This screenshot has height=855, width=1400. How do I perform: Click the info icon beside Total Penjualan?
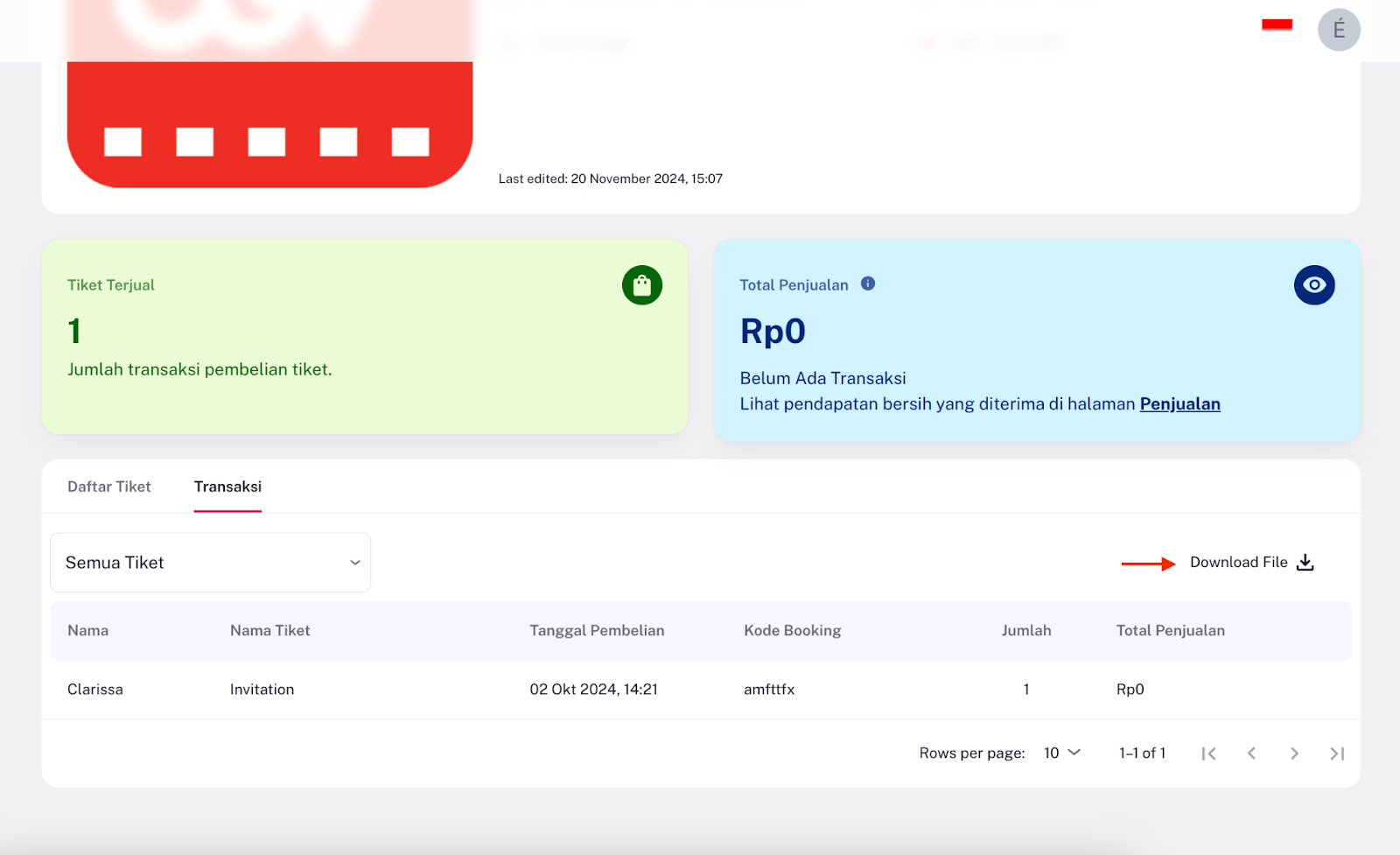click(x=868, y=284)
